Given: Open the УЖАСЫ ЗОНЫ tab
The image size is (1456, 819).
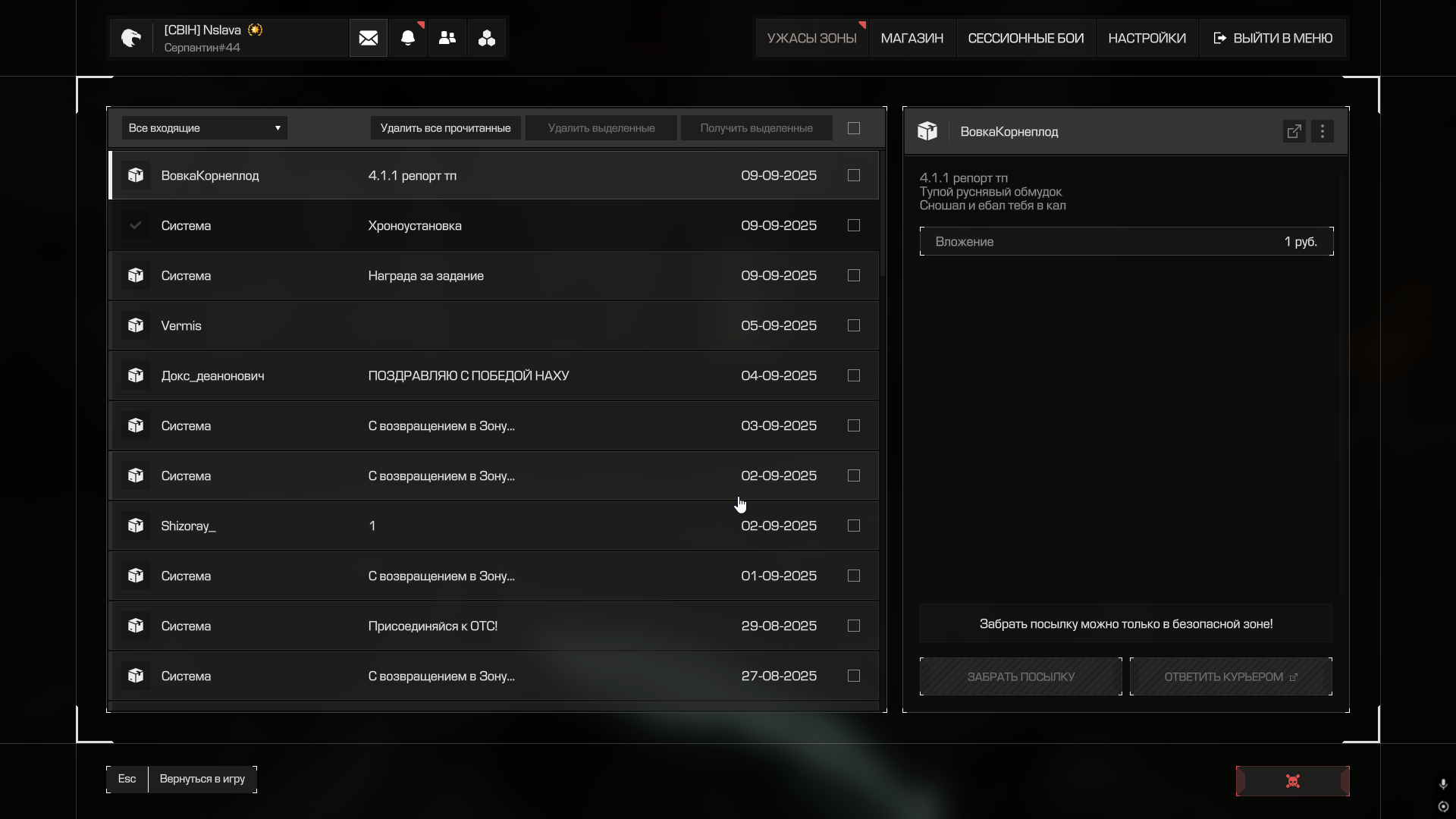Looking at the screenshot, I should click(811, 38).
